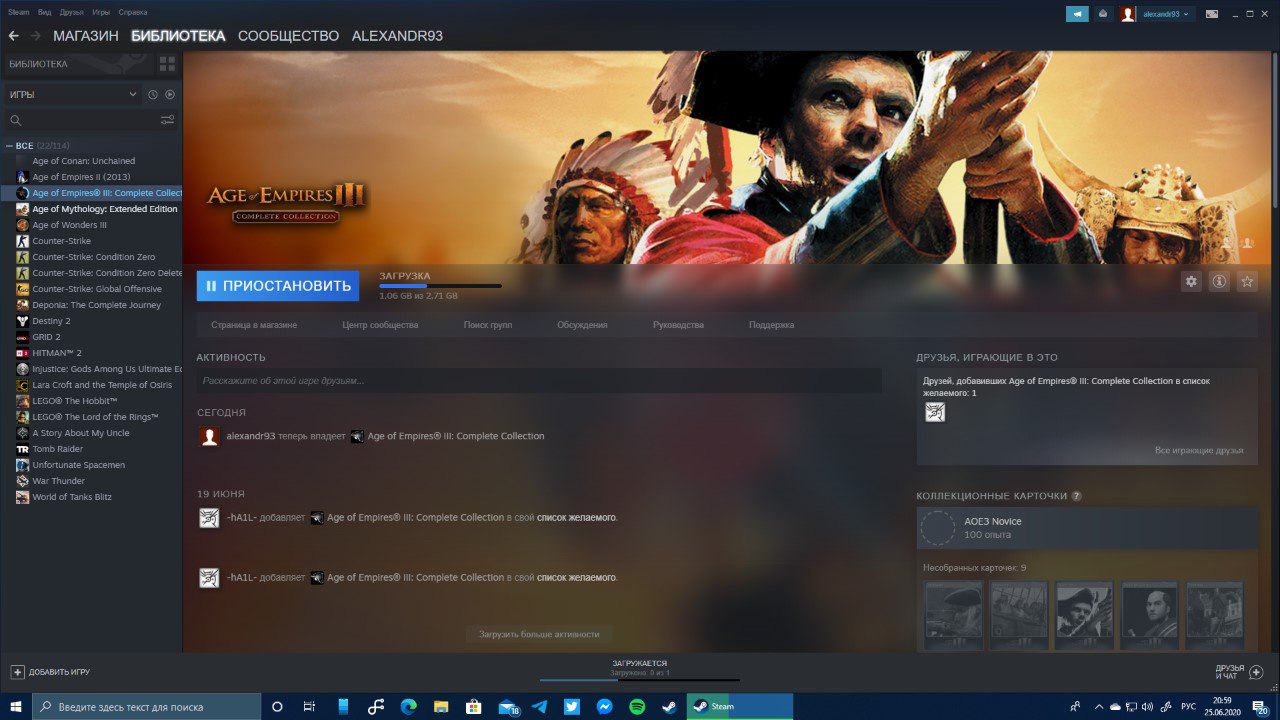Go forward with the right arrow
1280x720 pixels.
(x=36, y=36)
